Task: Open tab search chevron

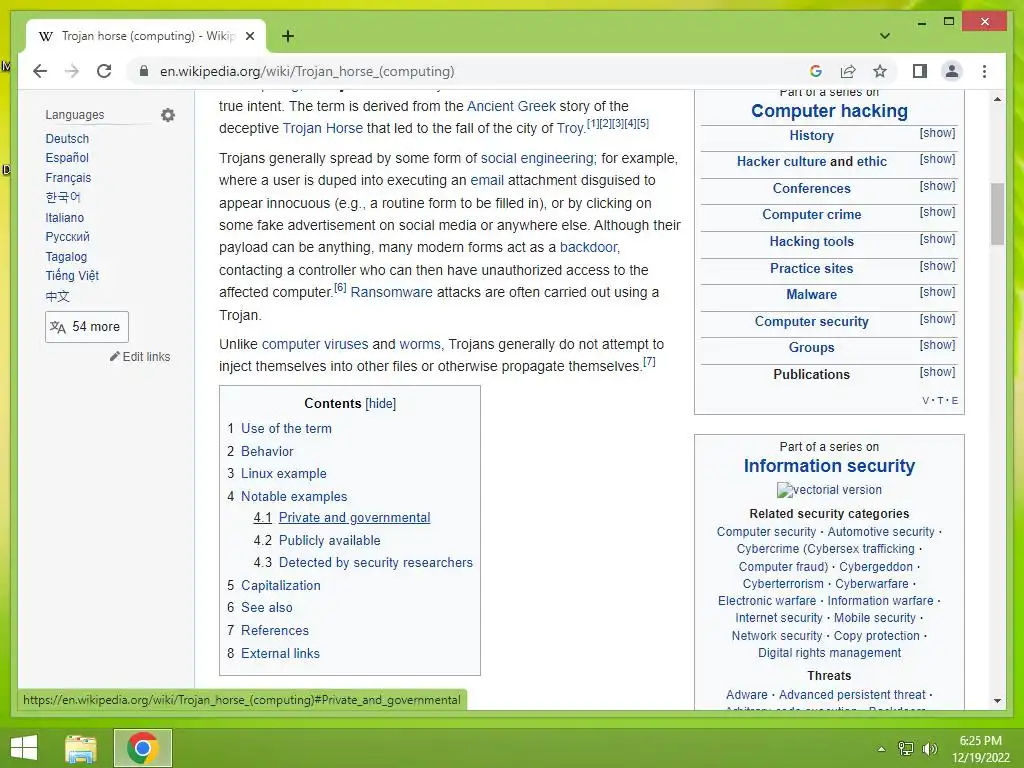Action: [885, 36]
